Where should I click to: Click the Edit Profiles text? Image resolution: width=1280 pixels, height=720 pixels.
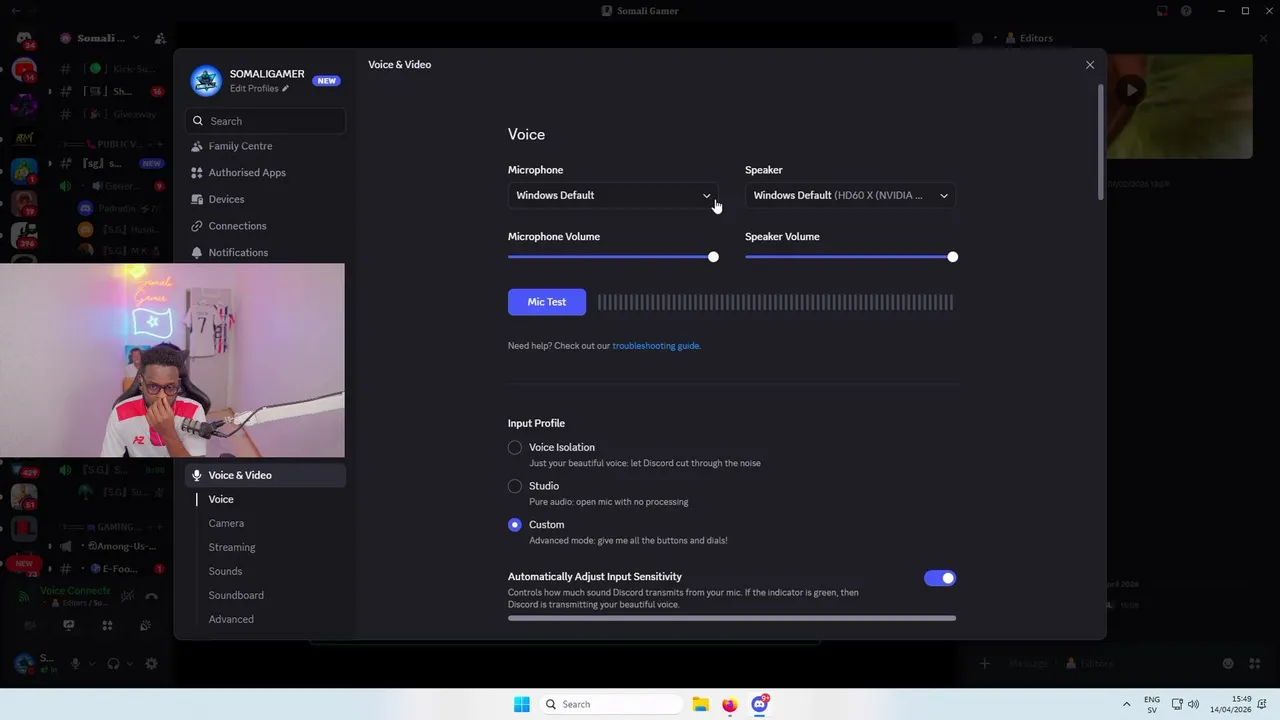coord(254,89)
